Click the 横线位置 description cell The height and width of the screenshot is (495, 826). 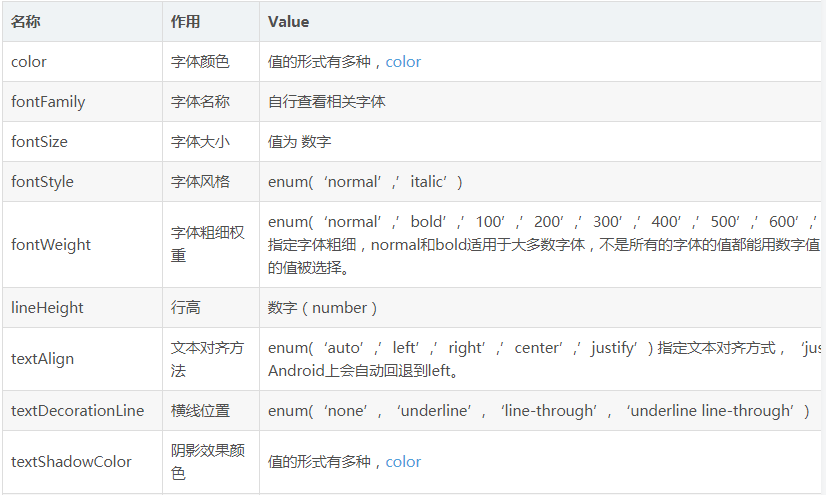[211, 411]
